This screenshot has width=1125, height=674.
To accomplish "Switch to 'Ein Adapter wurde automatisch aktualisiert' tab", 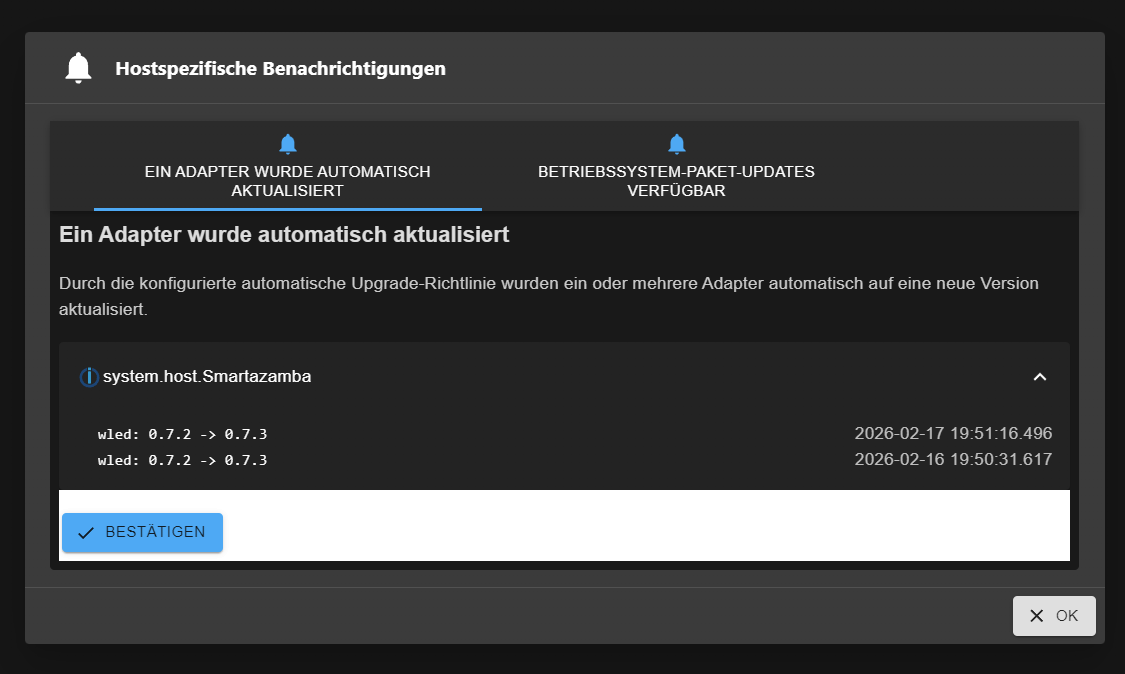I will tap(288, 180).
